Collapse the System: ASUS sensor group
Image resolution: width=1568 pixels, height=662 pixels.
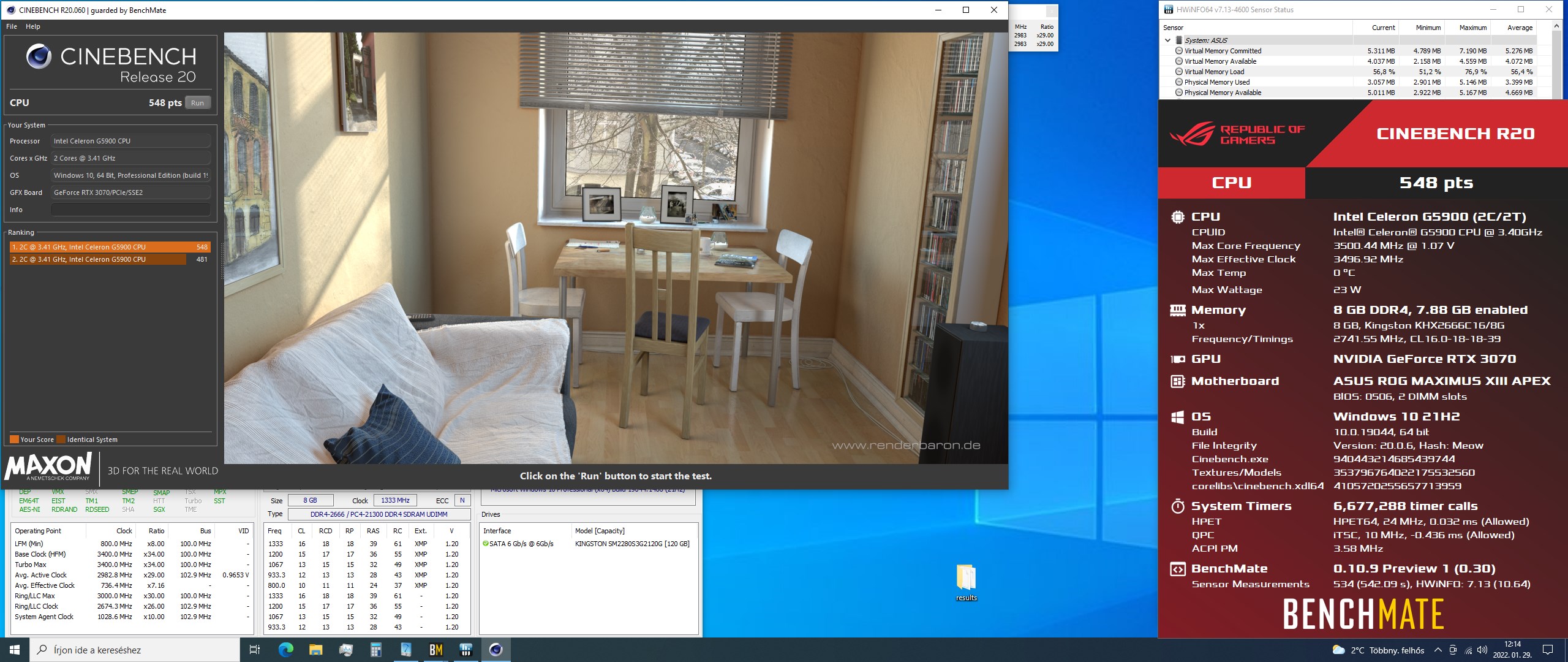1167,40
